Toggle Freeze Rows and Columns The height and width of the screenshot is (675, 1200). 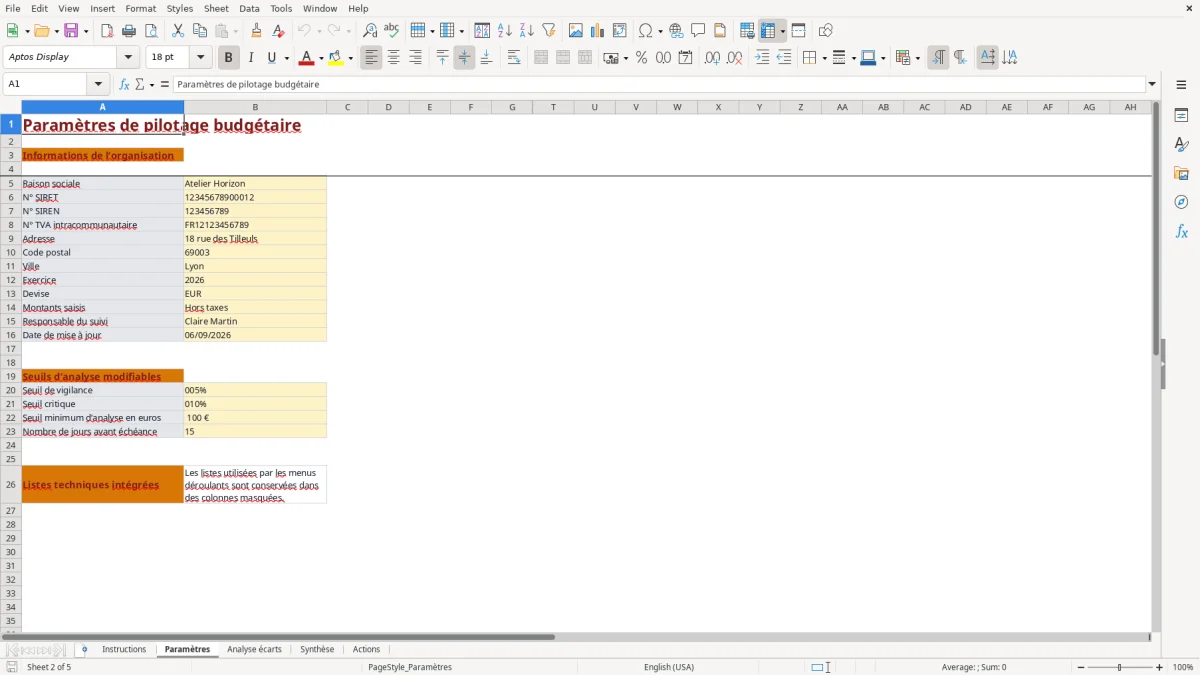pos(768,31)
